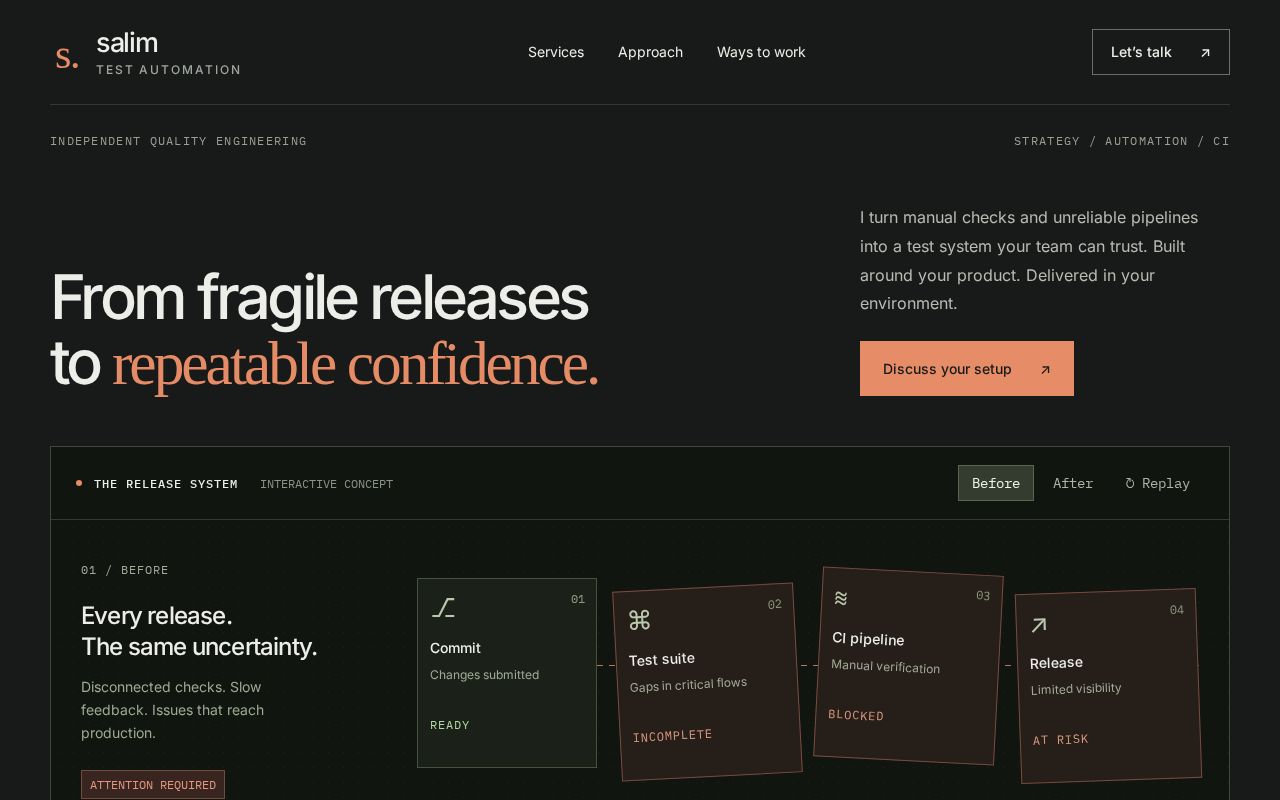1280x800 pixels.
Task: Click the INTERACTIVE CONCEPT label
Action: (326, 484)
